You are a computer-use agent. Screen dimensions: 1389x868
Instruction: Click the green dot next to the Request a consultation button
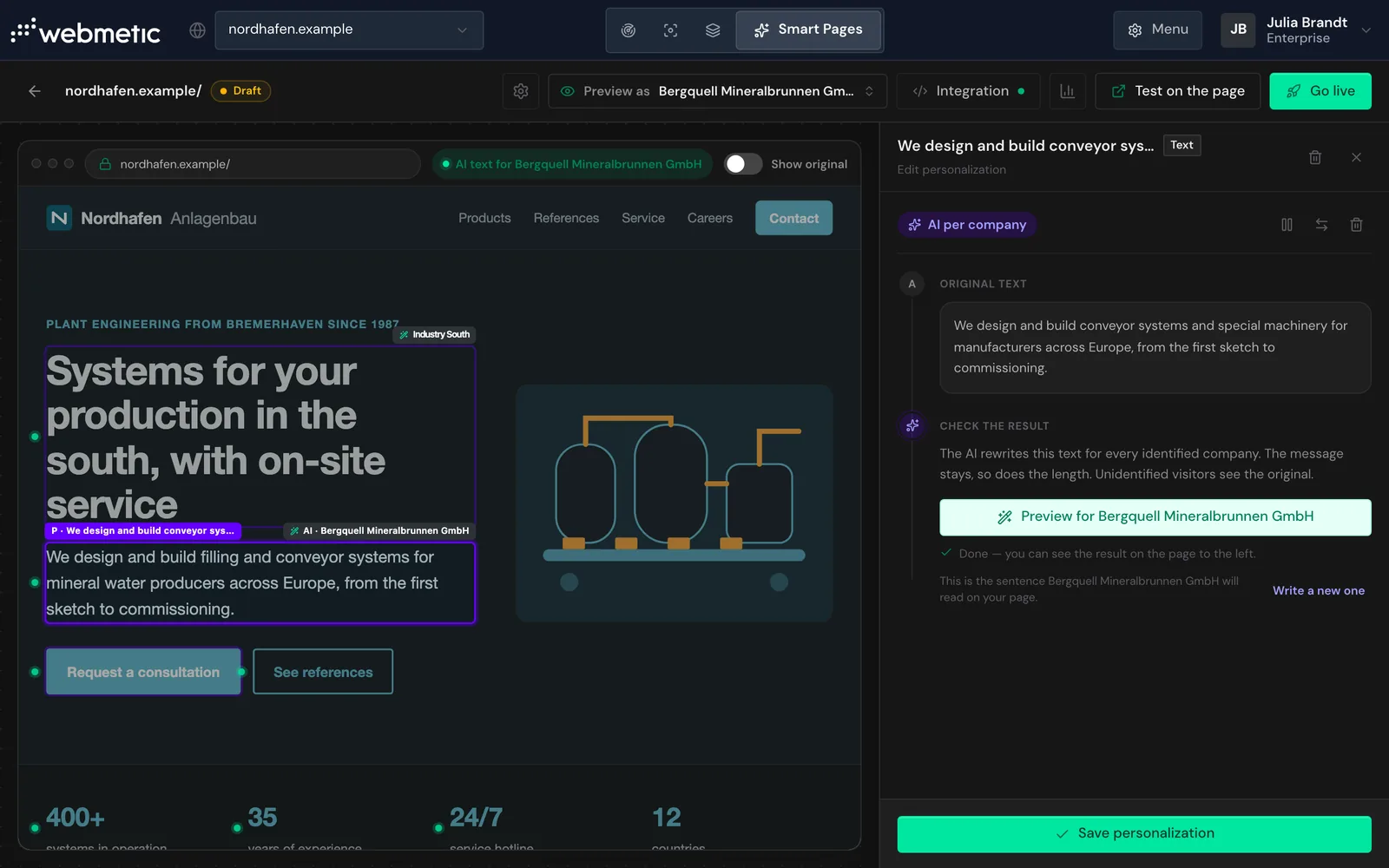click(35, 672)
